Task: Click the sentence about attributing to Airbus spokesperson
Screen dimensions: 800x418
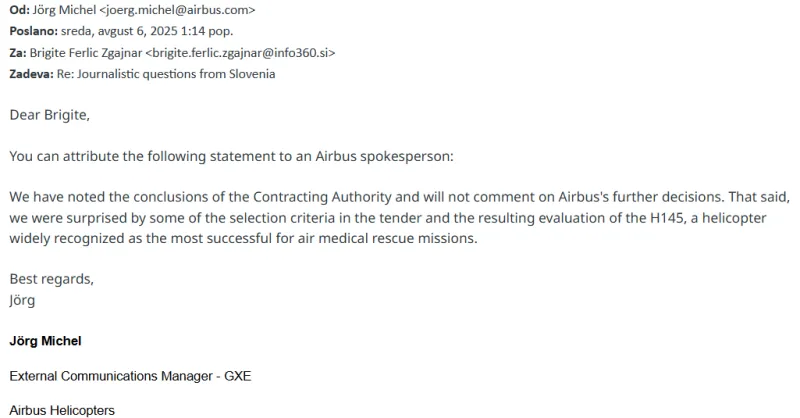Action: click(x=231, y=156)
